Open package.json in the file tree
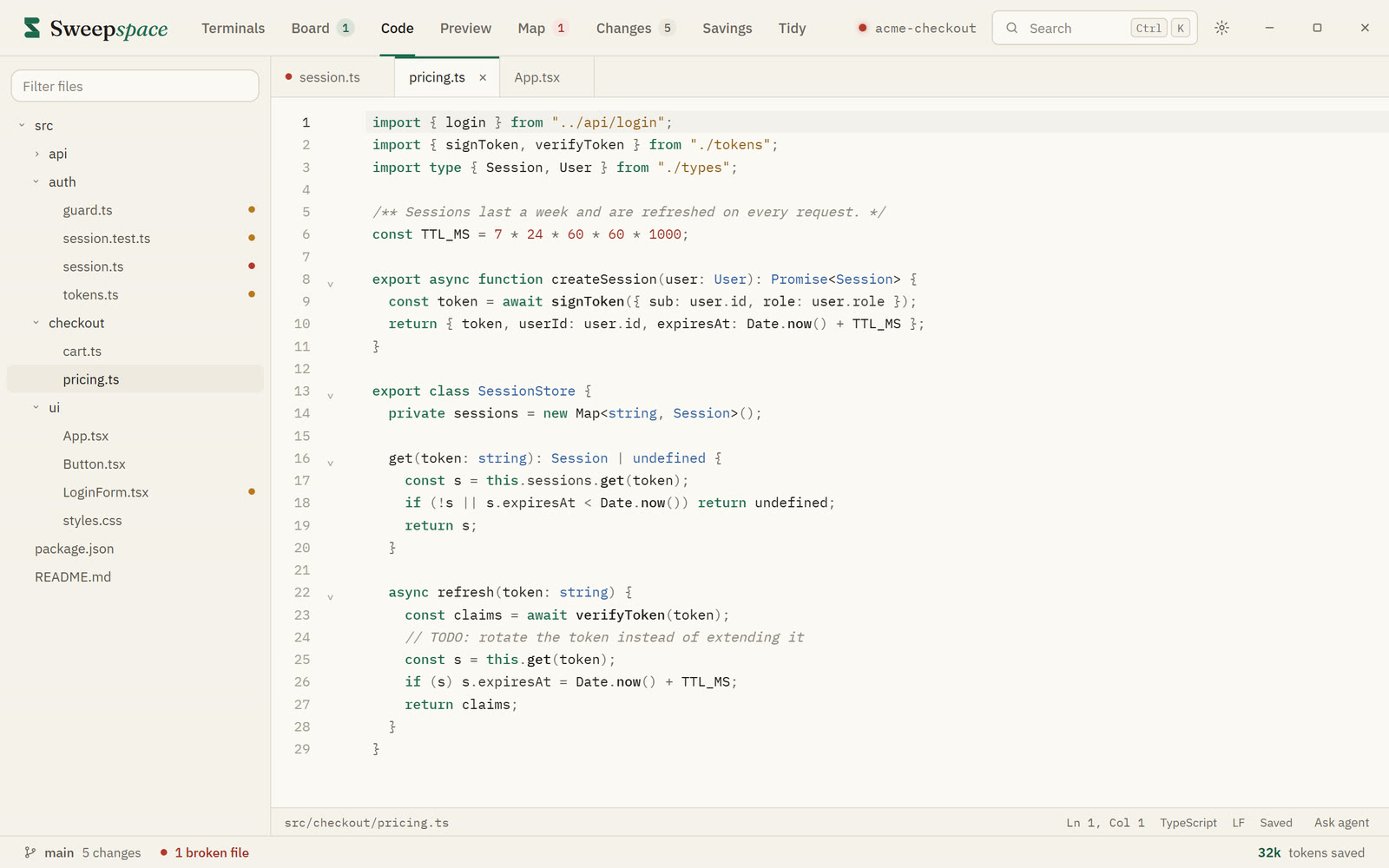The height and width of the screenshot is (868, 1389). point(135,549)
